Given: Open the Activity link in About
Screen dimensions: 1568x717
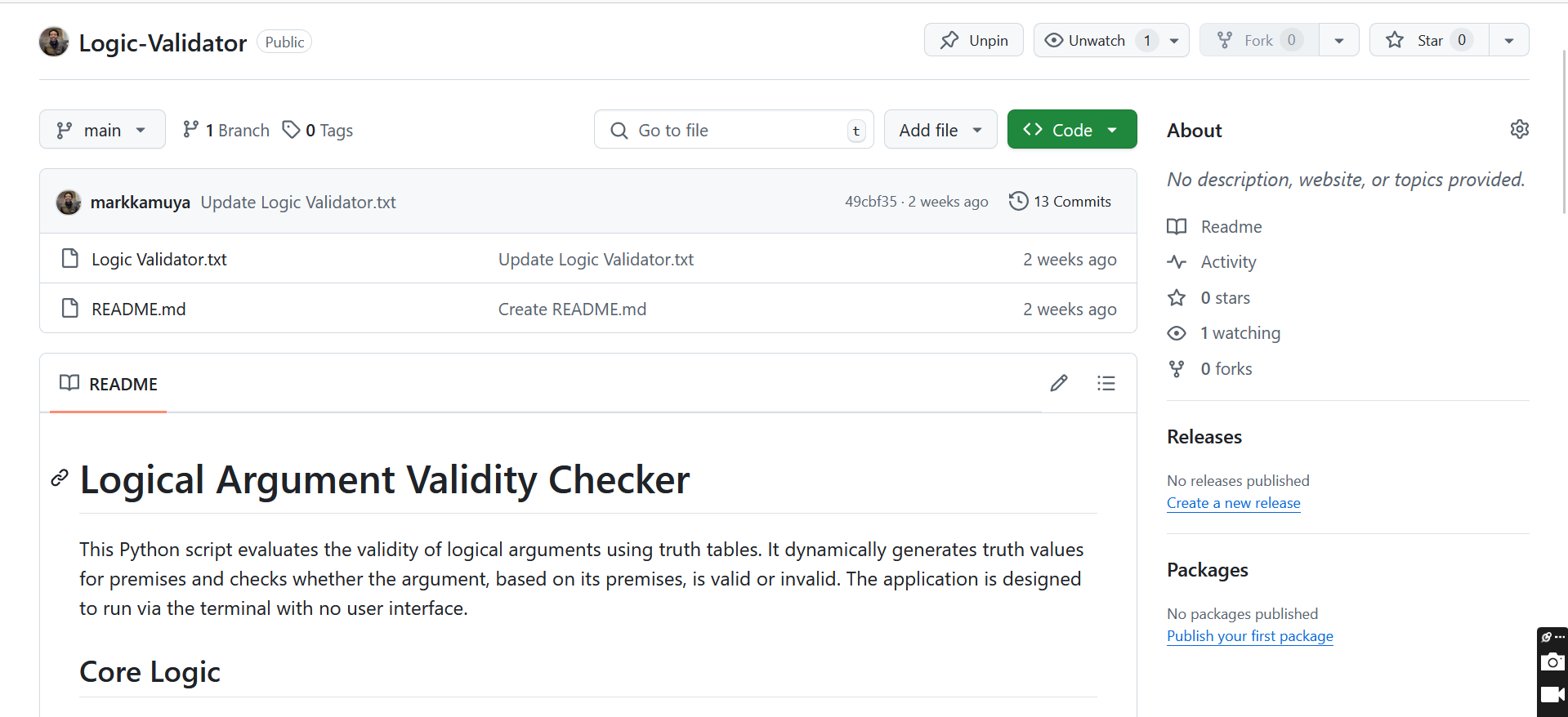Looking at the screenshot, I should point(1228,262).
